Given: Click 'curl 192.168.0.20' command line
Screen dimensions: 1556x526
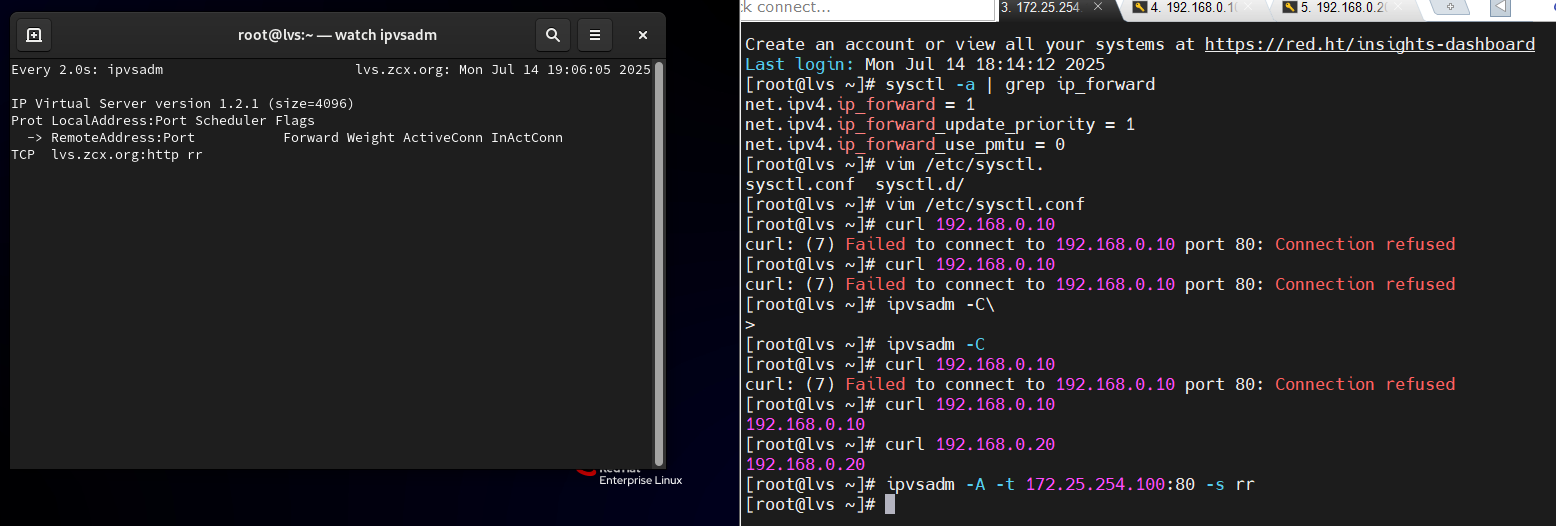Looking at the screenshot, I should point(970,444).
